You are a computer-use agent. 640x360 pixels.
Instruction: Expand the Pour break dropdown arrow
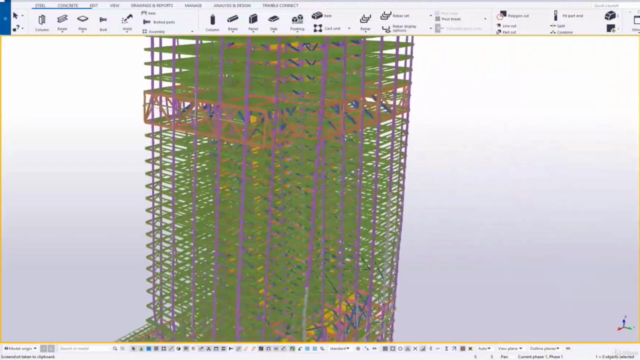[x=485, y=19]
